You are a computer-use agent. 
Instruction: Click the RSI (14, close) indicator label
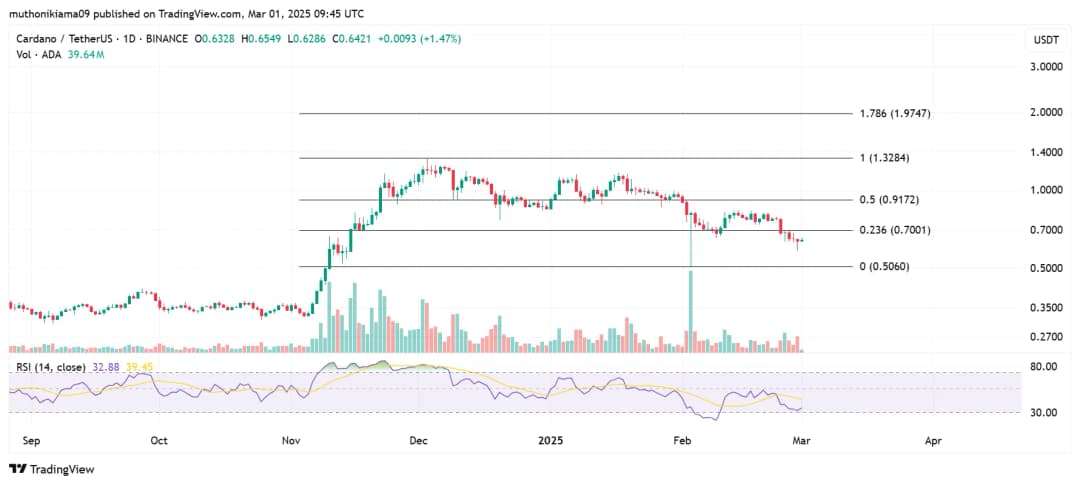tap(49, 367)
